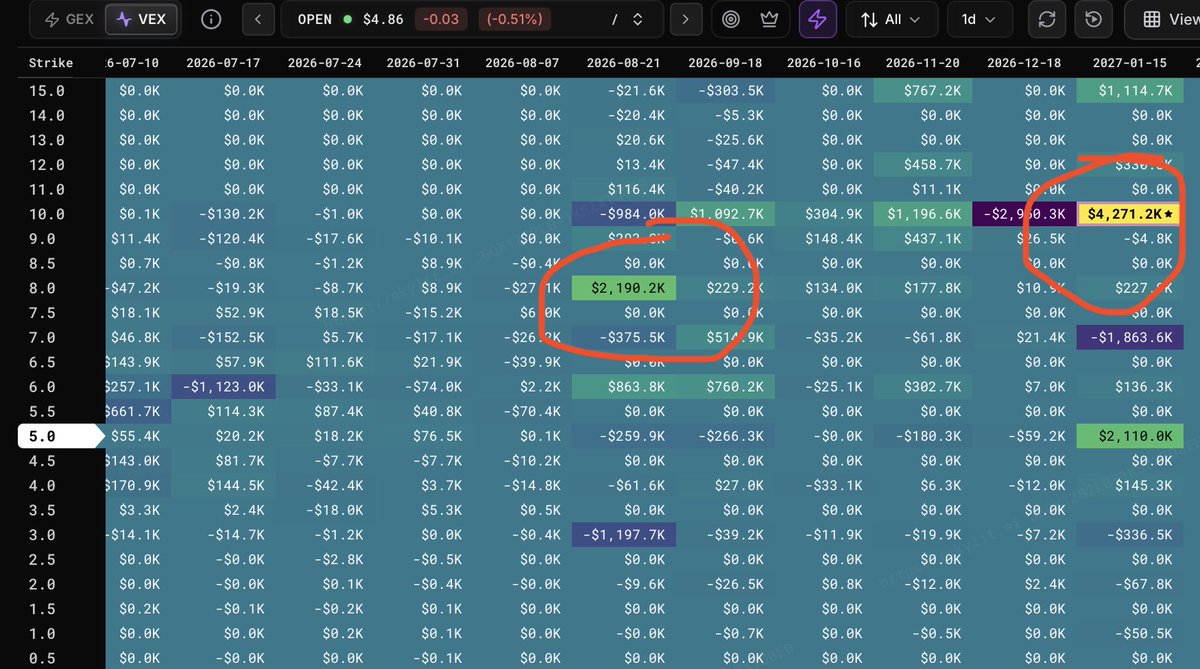Screen dimensions: 1200x669
Task: Go to previous ticker with left chevron
Action: point(258,19)
